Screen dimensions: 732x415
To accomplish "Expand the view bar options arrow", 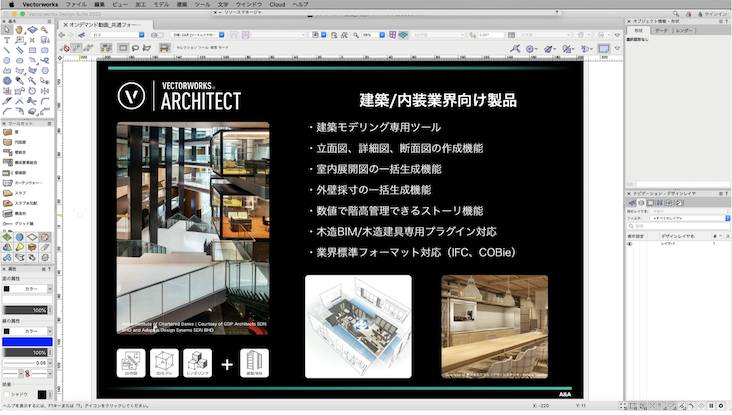I will click(617, 35).
